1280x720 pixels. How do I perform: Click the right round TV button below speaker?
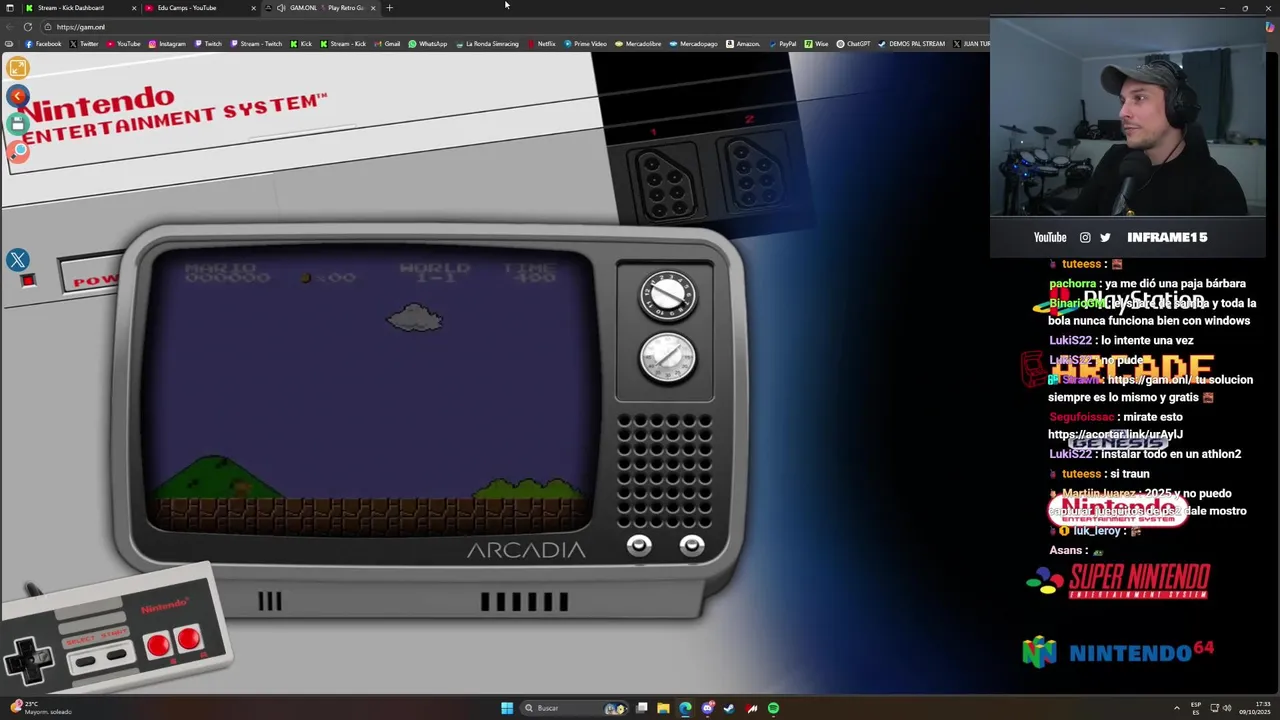point(692,545)
